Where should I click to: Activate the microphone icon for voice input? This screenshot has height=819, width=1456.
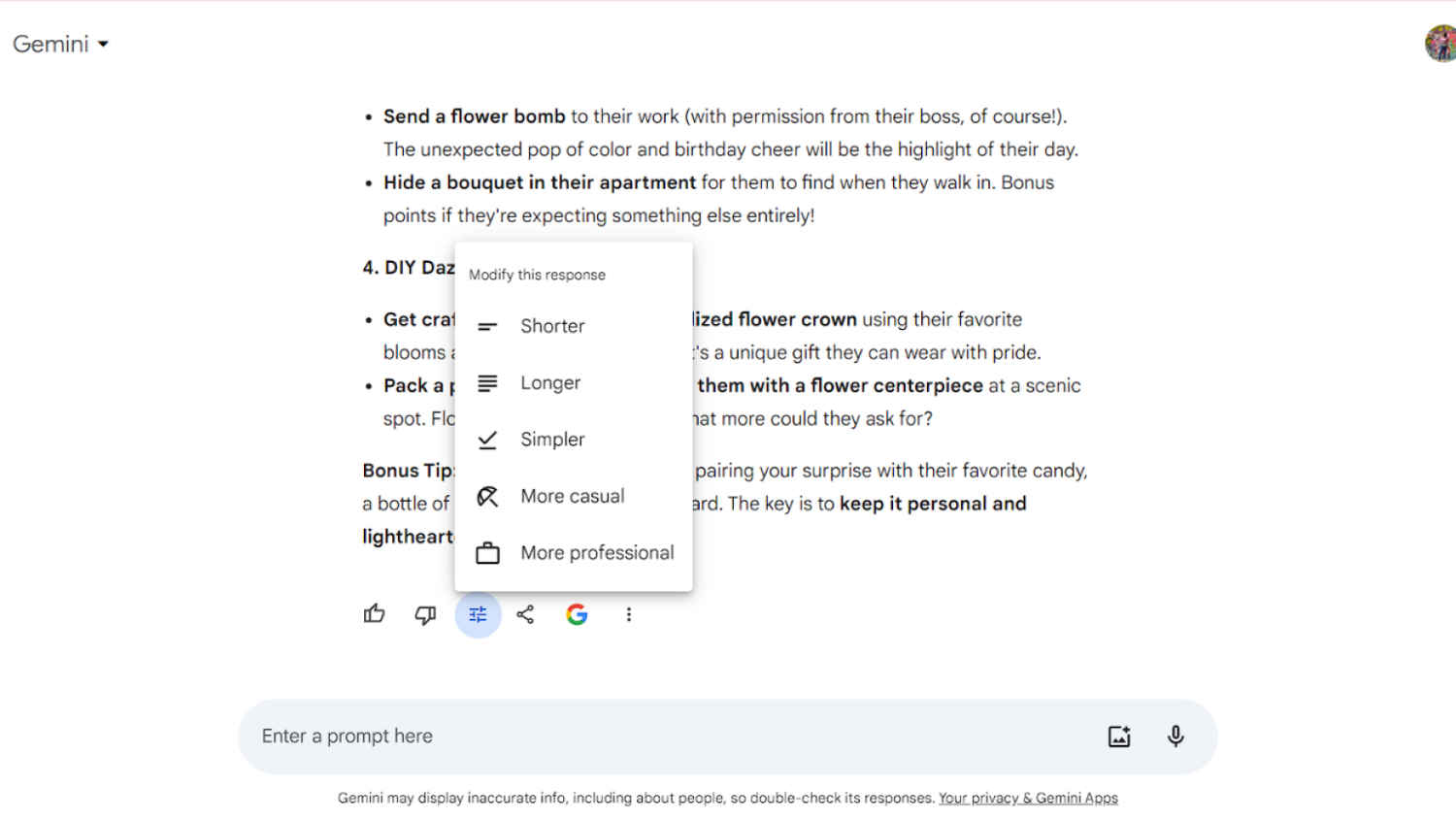click(1175, 736)
